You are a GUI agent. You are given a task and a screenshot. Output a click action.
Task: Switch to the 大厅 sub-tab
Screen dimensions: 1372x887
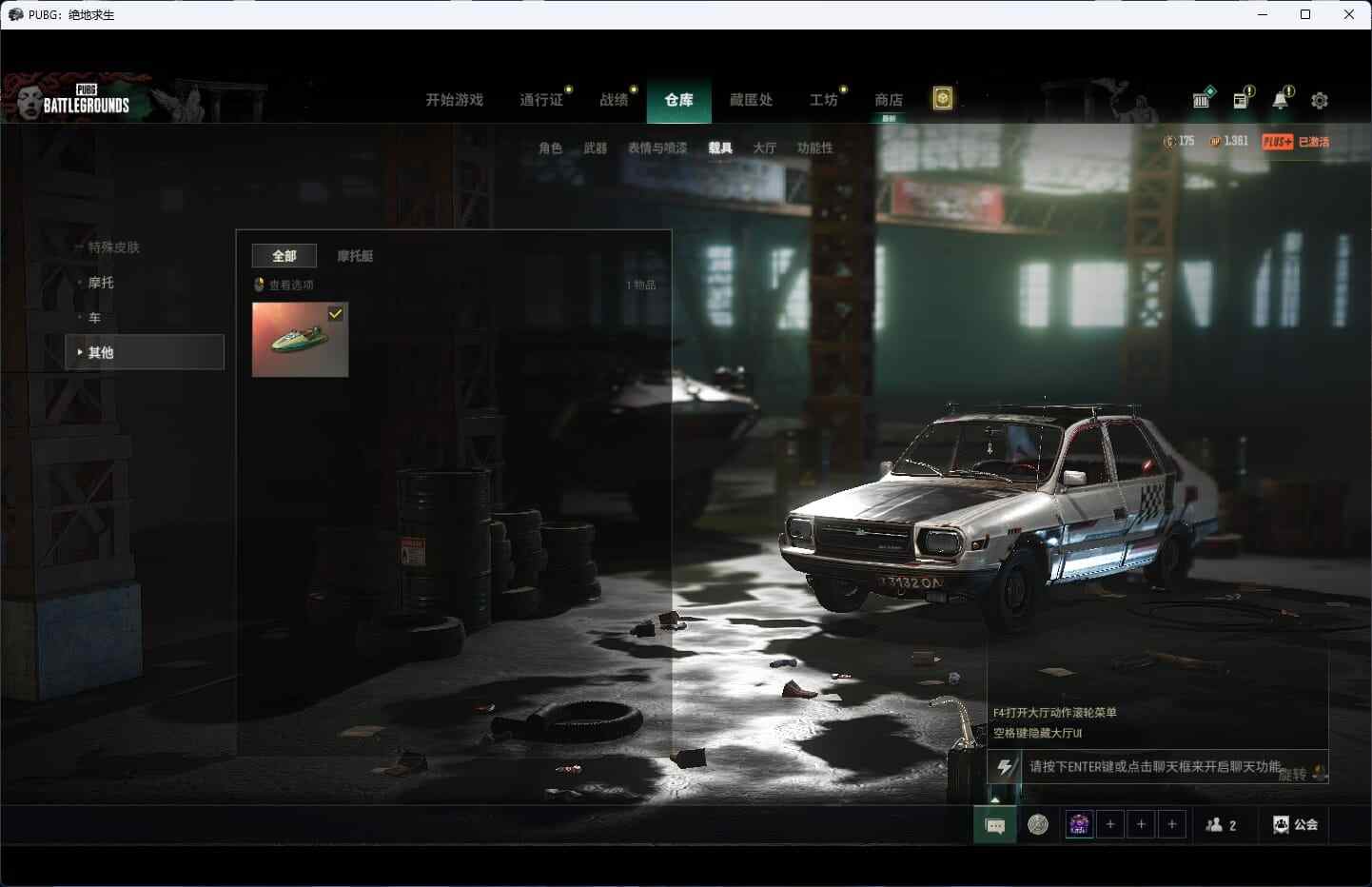pos(764,148)
